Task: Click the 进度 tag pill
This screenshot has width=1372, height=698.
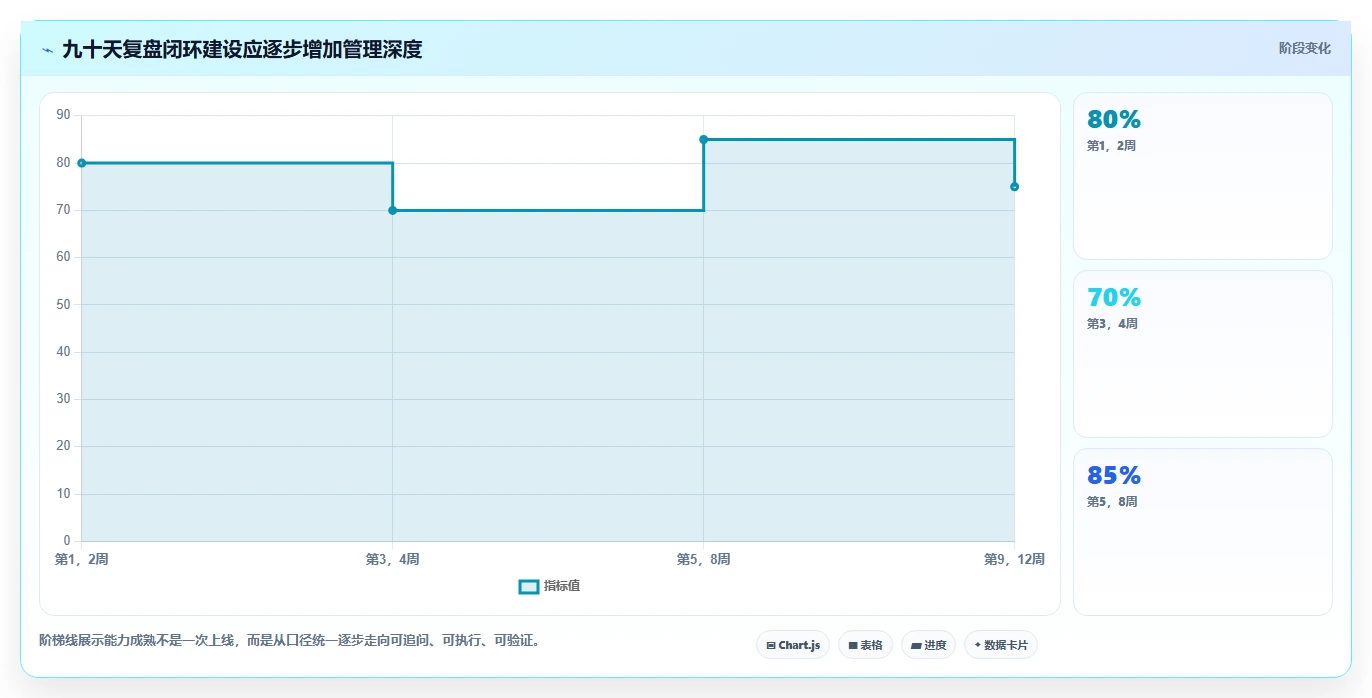Action: point(928,645)
